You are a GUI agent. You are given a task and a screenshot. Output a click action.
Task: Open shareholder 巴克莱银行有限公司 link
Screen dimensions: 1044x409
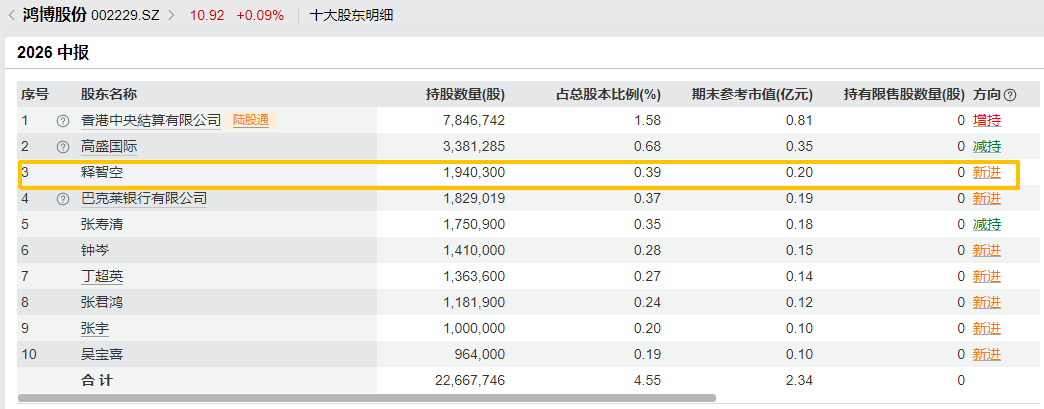click(x=144, y=199)
